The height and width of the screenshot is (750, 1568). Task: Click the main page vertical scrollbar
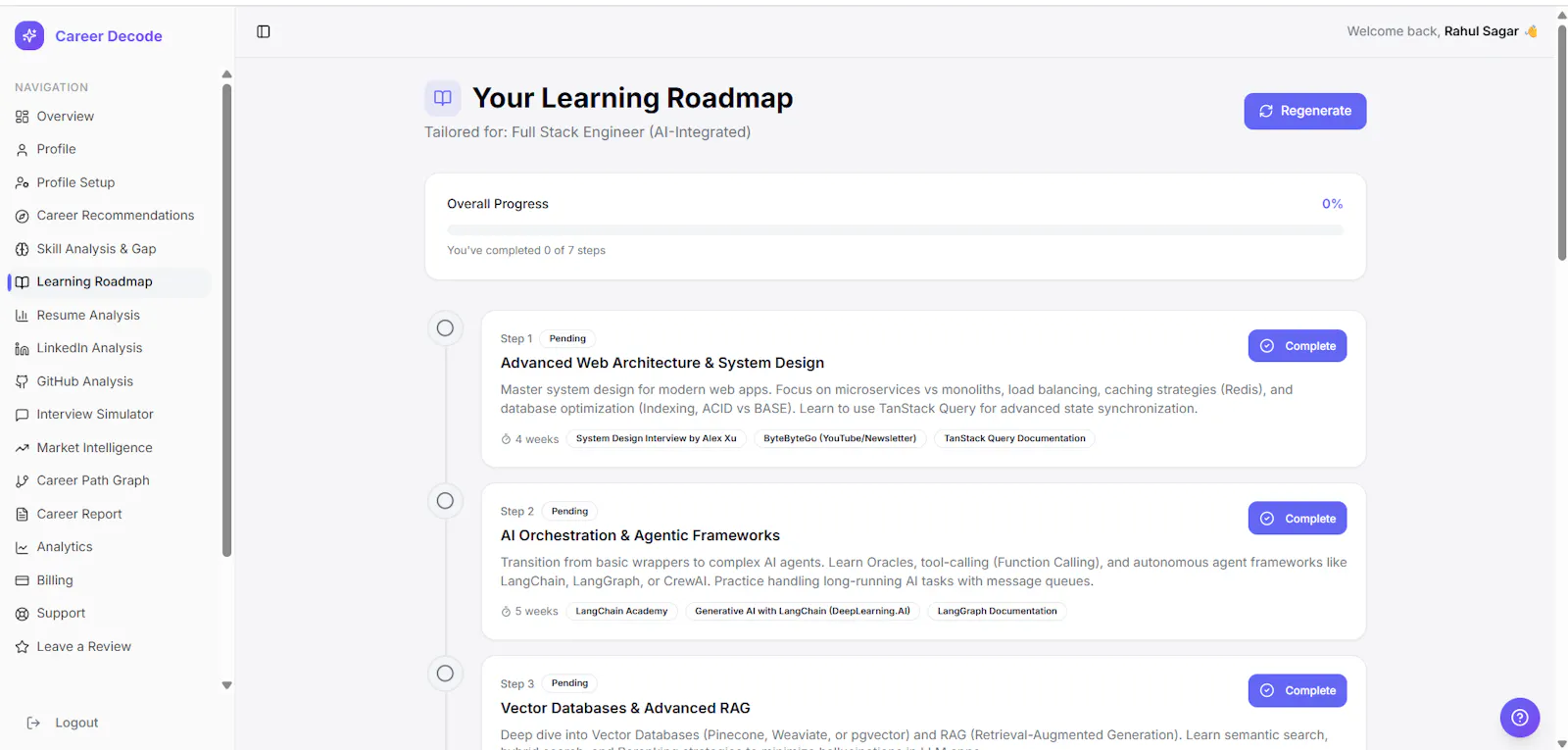tap(1562, 142)
